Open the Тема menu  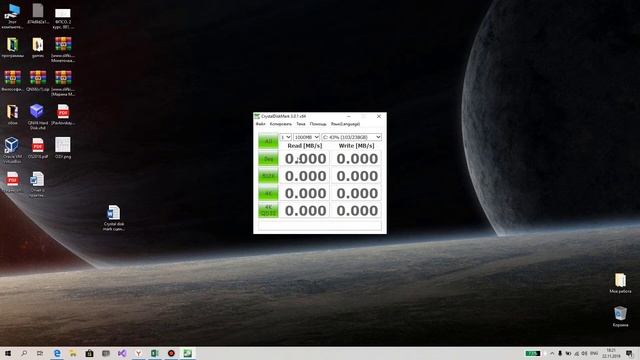301,124
